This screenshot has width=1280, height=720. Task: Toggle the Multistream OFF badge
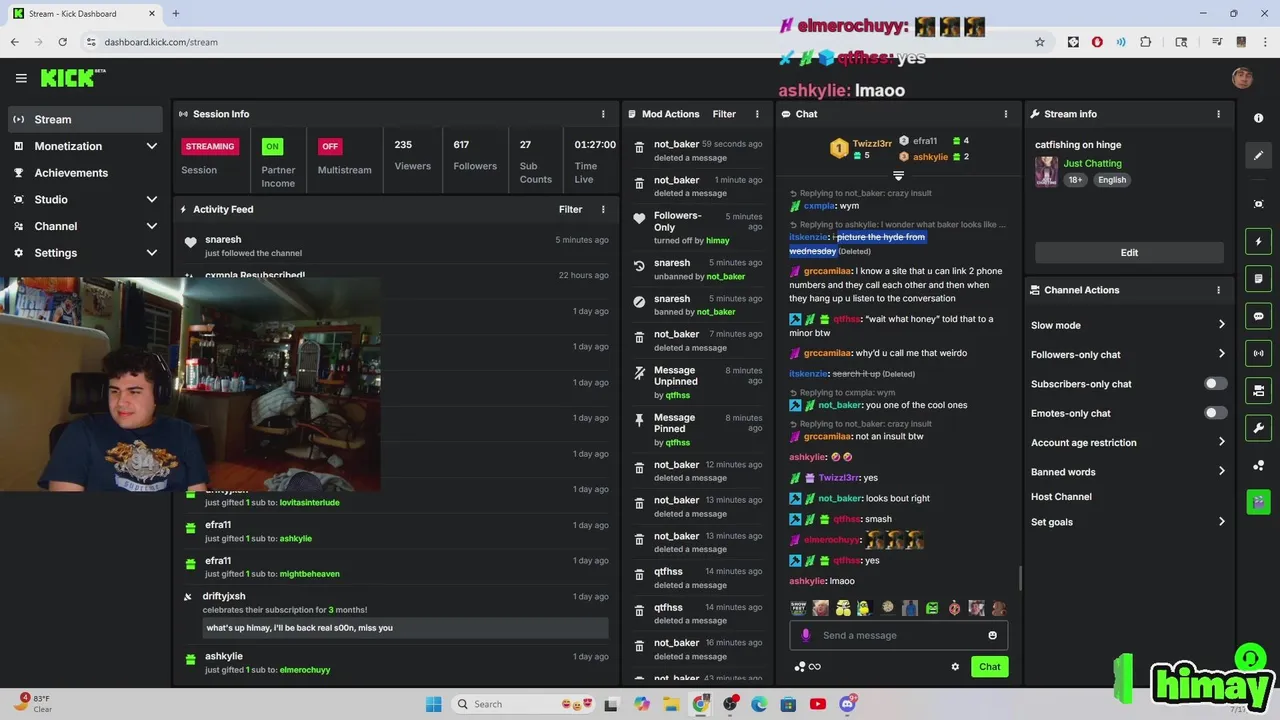(330, 146)
